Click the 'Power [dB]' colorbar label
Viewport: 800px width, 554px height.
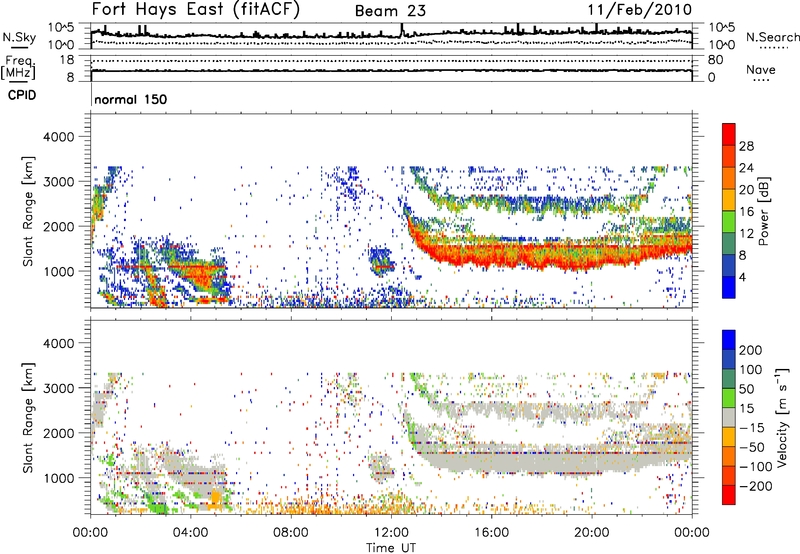764,211
